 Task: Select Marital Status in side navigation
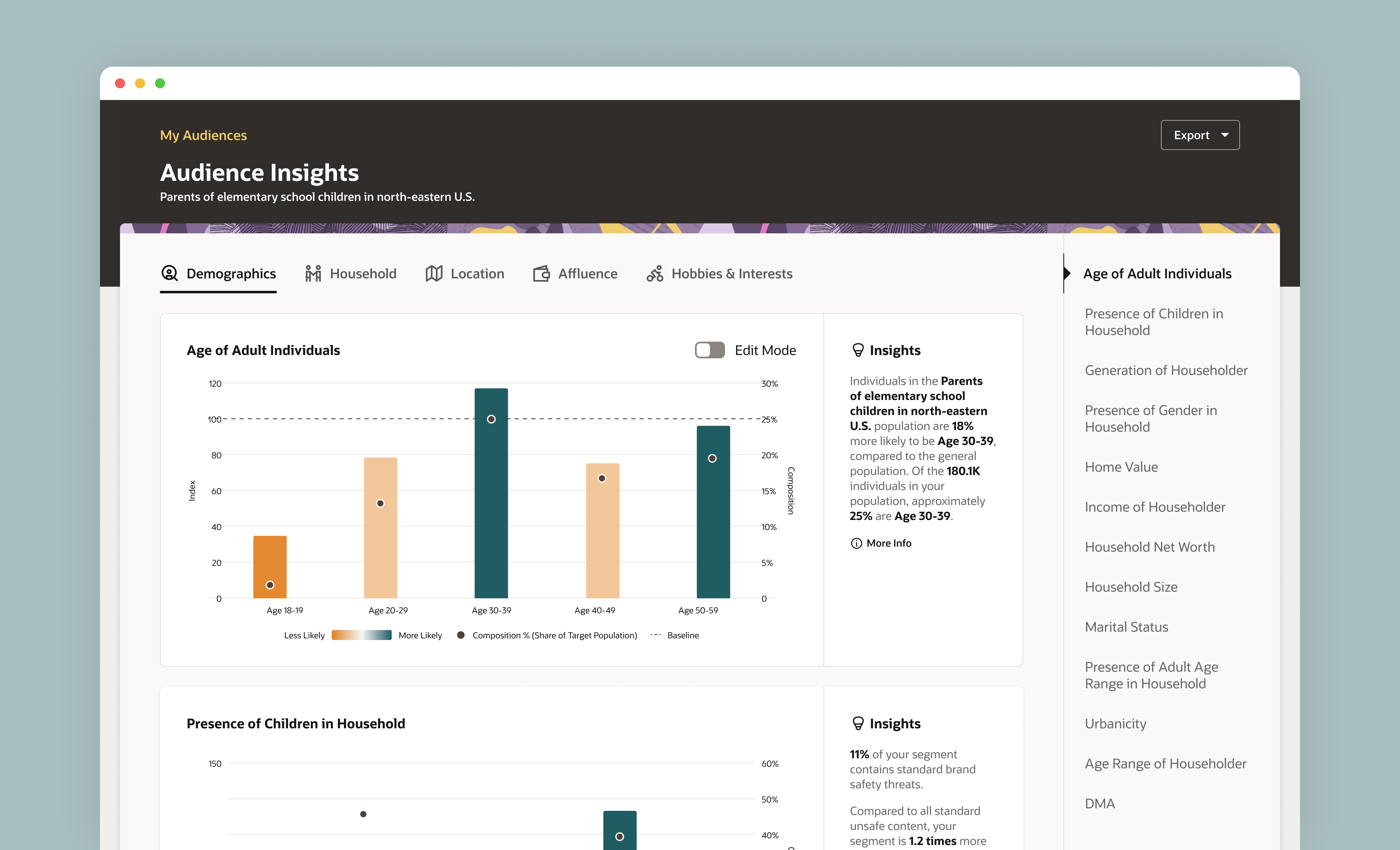click(x=1126, y=627)
